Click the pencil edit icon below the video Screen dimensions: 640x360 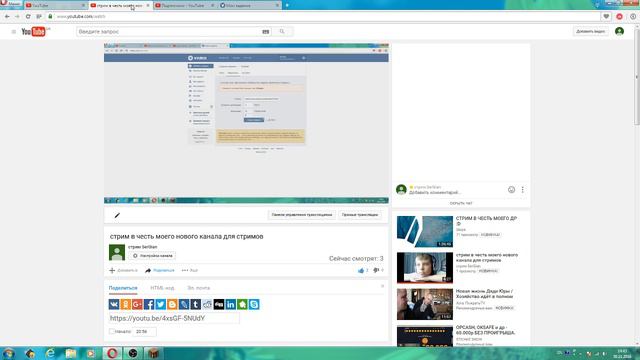point(117,215)
